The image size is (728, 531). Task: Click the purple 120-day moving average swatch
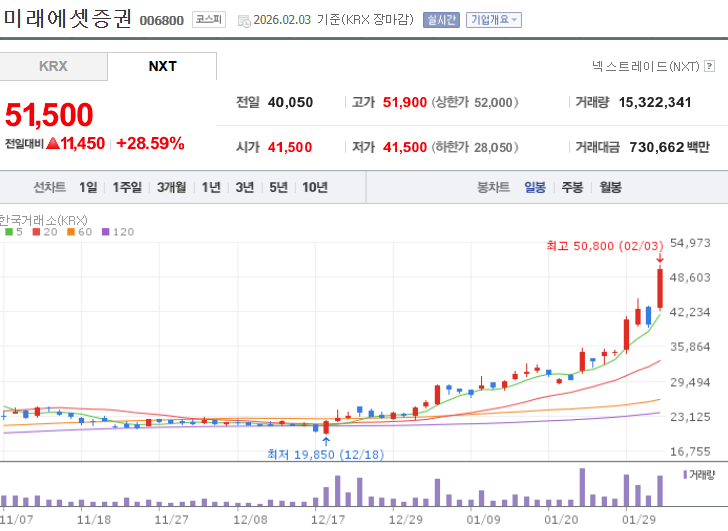[x=105, y=232]
